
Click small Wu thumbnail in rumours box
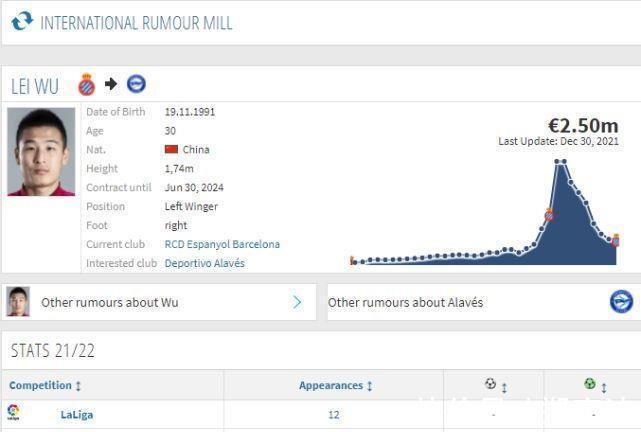point(18,302)
